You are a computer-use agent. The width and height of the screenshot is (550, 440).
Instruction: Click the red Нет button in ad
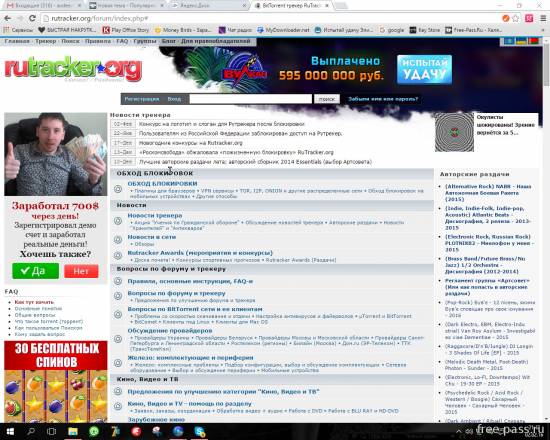[81, 271]
